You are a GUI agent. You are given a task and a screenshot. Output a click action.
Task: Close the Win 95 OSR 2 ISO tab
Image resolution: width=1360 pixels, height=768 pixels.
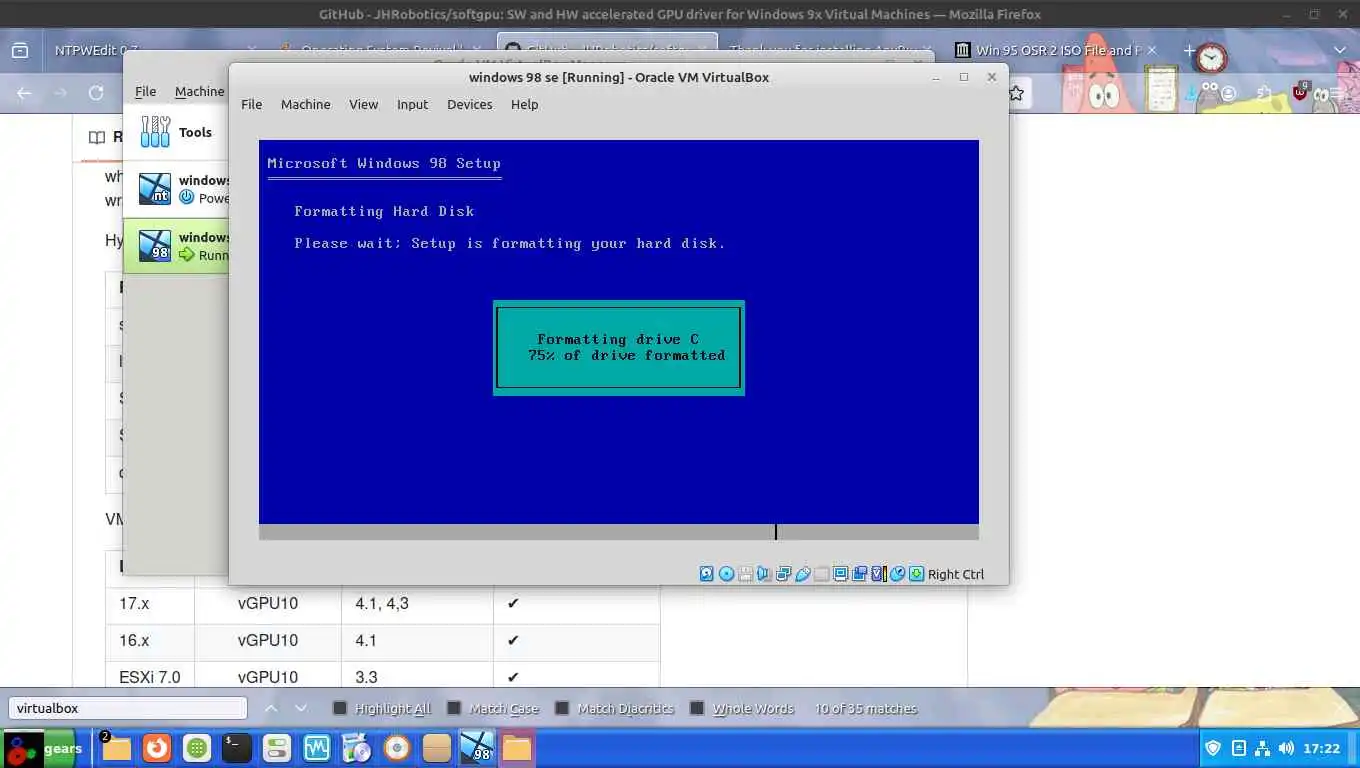coord(1151,50)
